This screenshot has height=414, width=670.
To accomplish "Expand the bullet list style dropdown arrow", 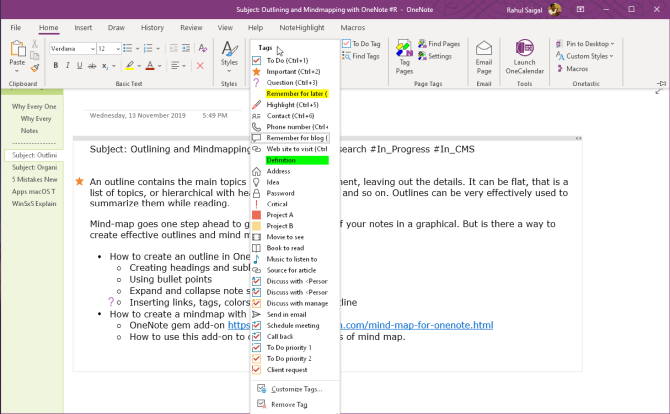I will [138, 49].
